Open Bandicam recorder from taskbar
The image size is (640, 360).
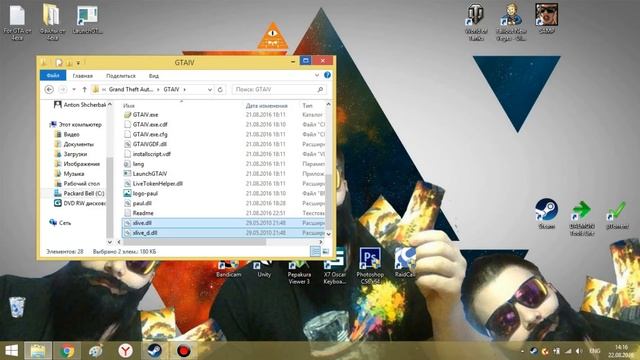click(184, 351)
